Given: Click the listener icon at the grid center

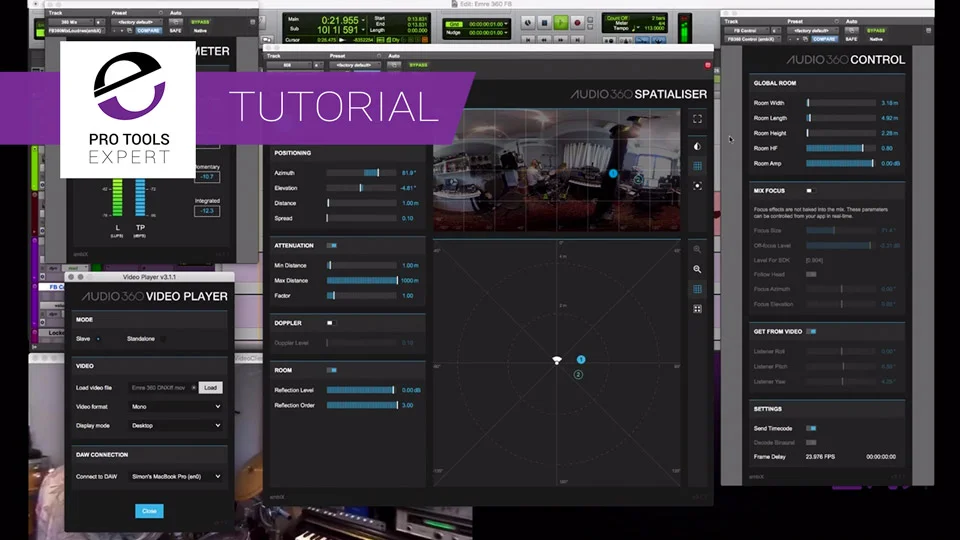Looking at the screenshot, I should [557, 360].
